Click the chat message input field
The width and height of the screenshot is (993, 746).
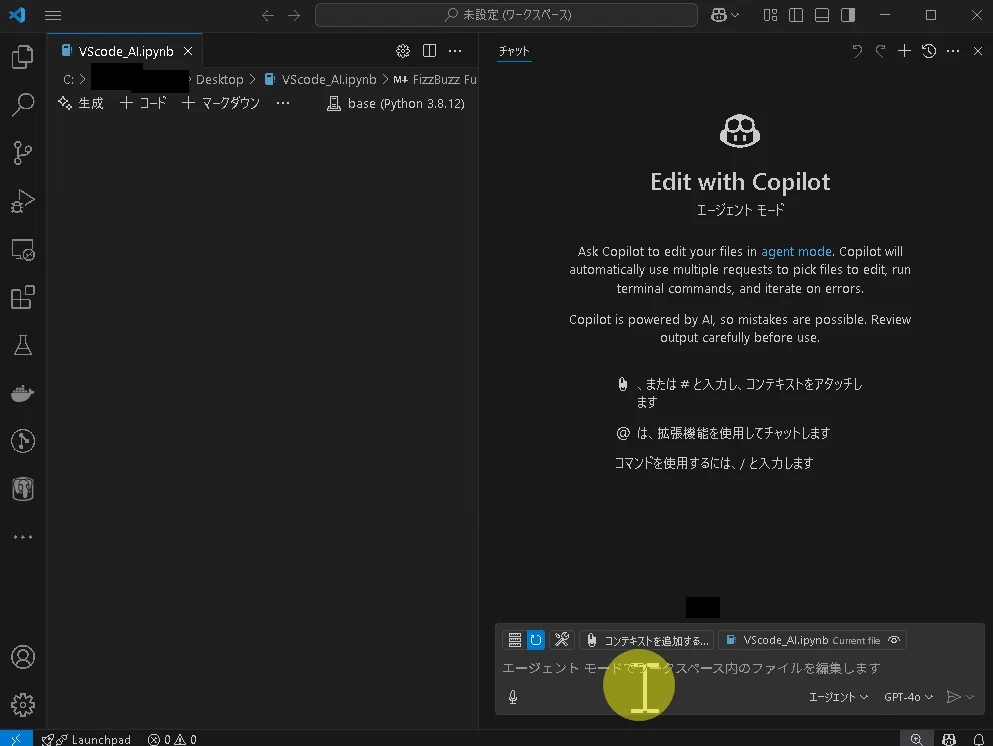(x=740, y=668)
